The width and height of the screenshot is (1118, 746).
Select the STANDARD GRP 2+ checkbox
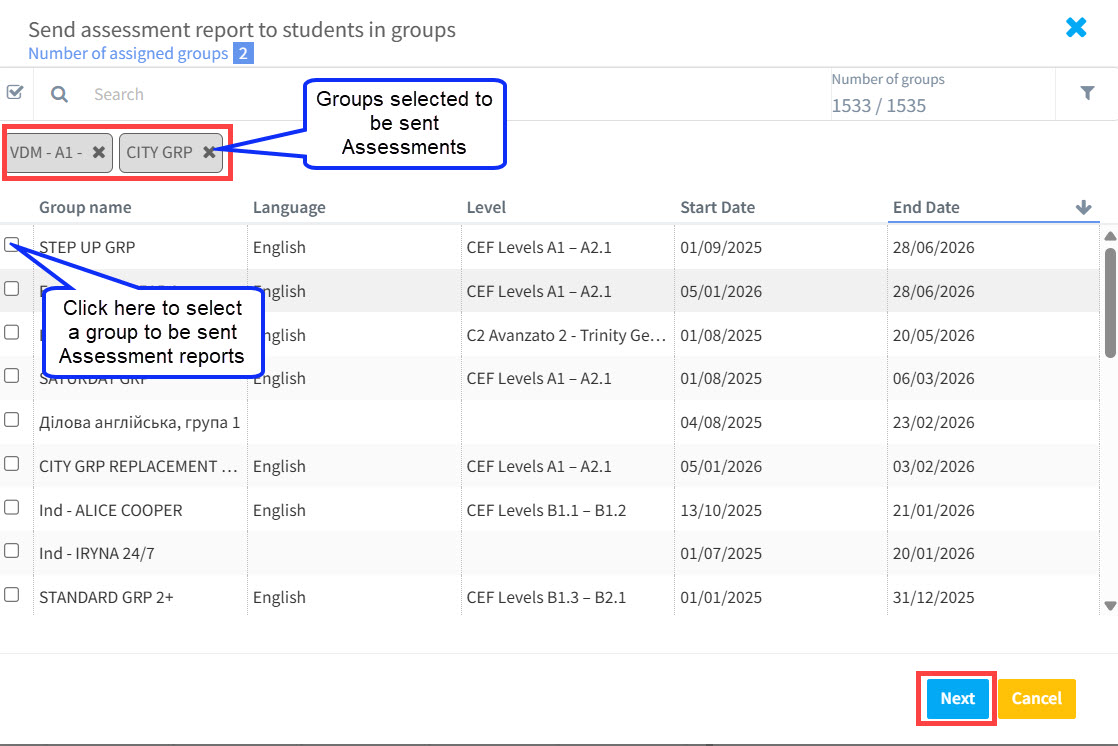(12, 594)
